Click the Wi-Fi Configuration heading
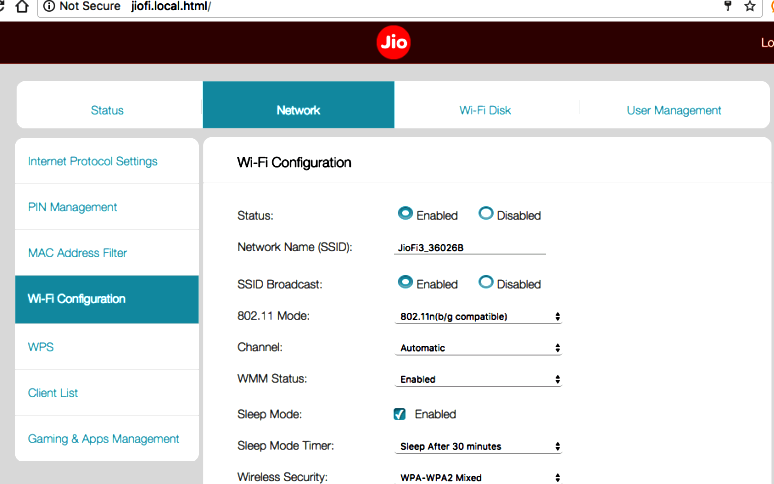Viewport: 774px width, 484px height. coord(294,162)
